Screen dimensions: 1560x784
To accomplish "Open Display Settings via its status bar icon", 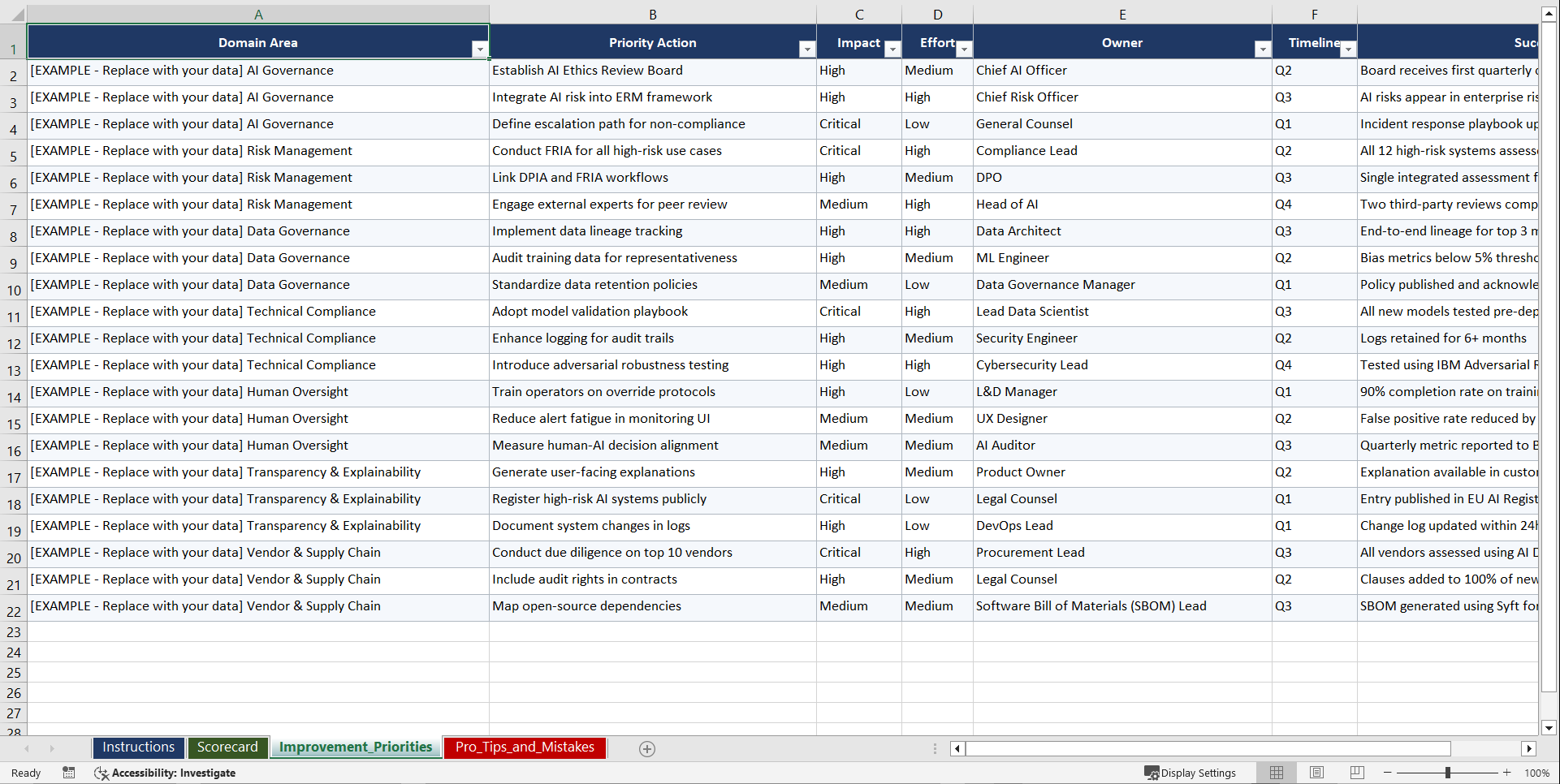I will click(x=1152, y=773).
